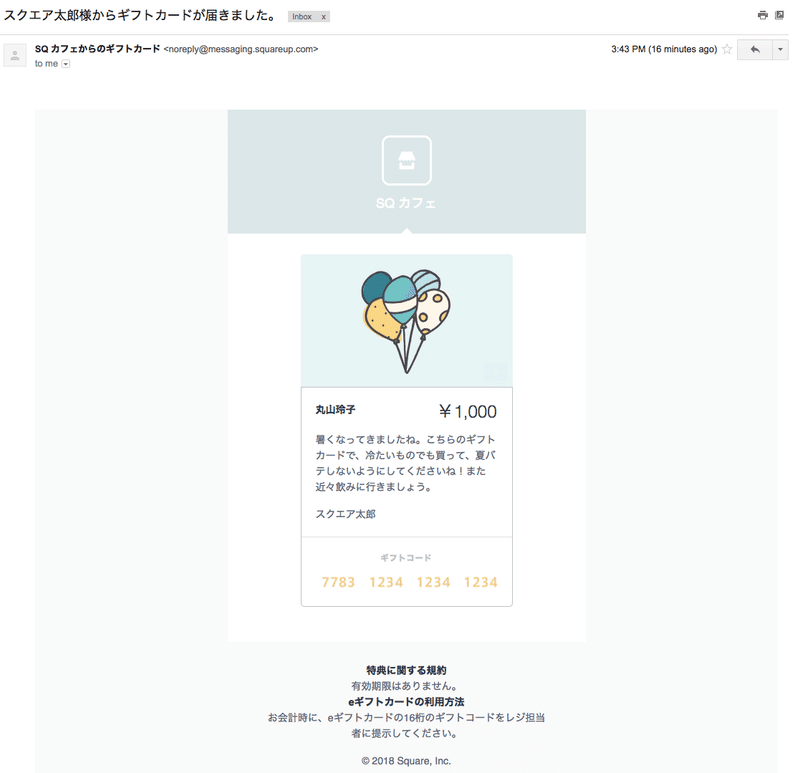Click the noreply@messaging.squareup.com address
800x773 pixels.
241,49
